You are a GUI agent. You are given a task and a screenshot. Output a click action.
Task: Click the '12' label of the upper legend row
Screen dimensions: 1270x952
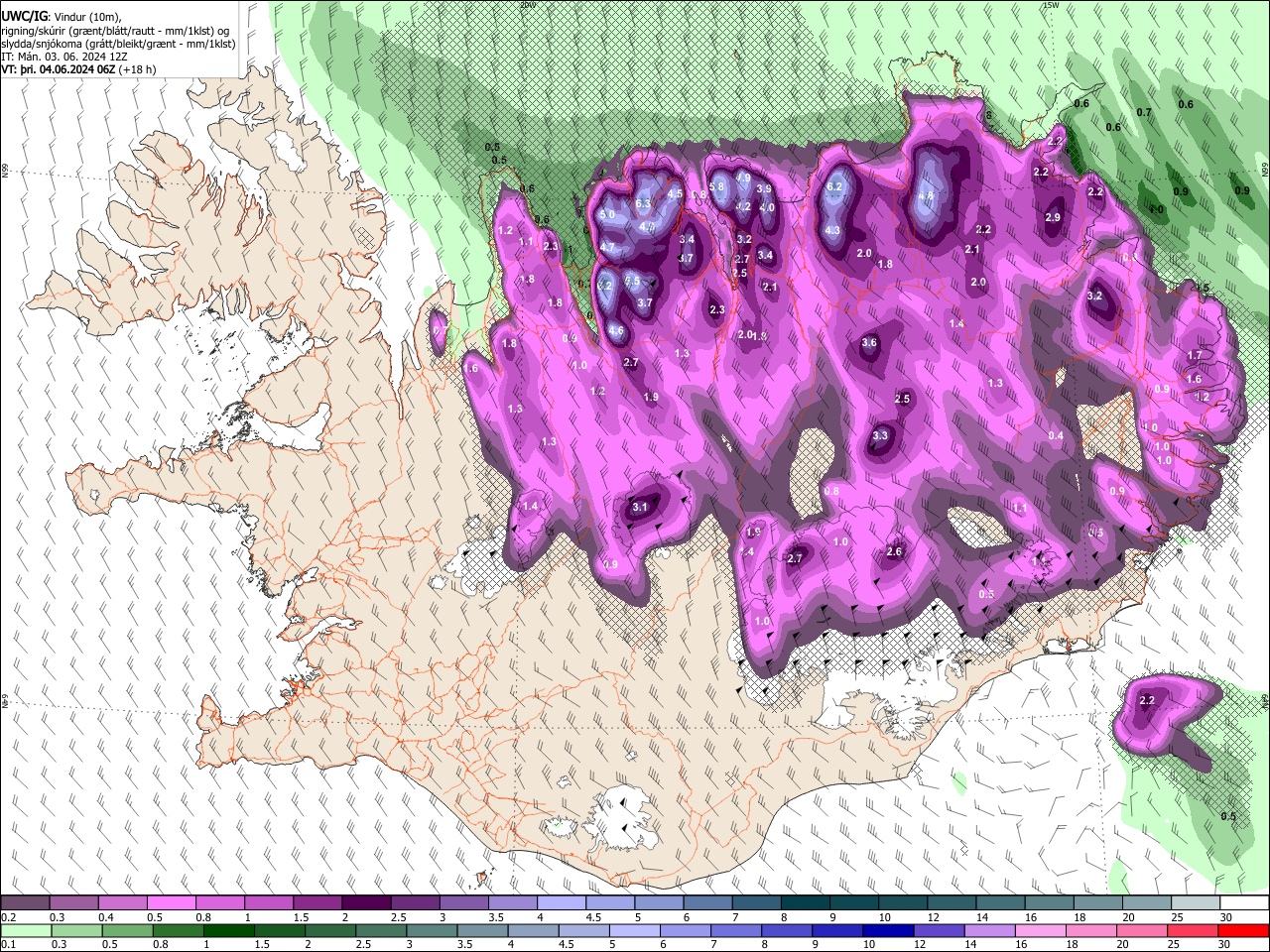934,917
